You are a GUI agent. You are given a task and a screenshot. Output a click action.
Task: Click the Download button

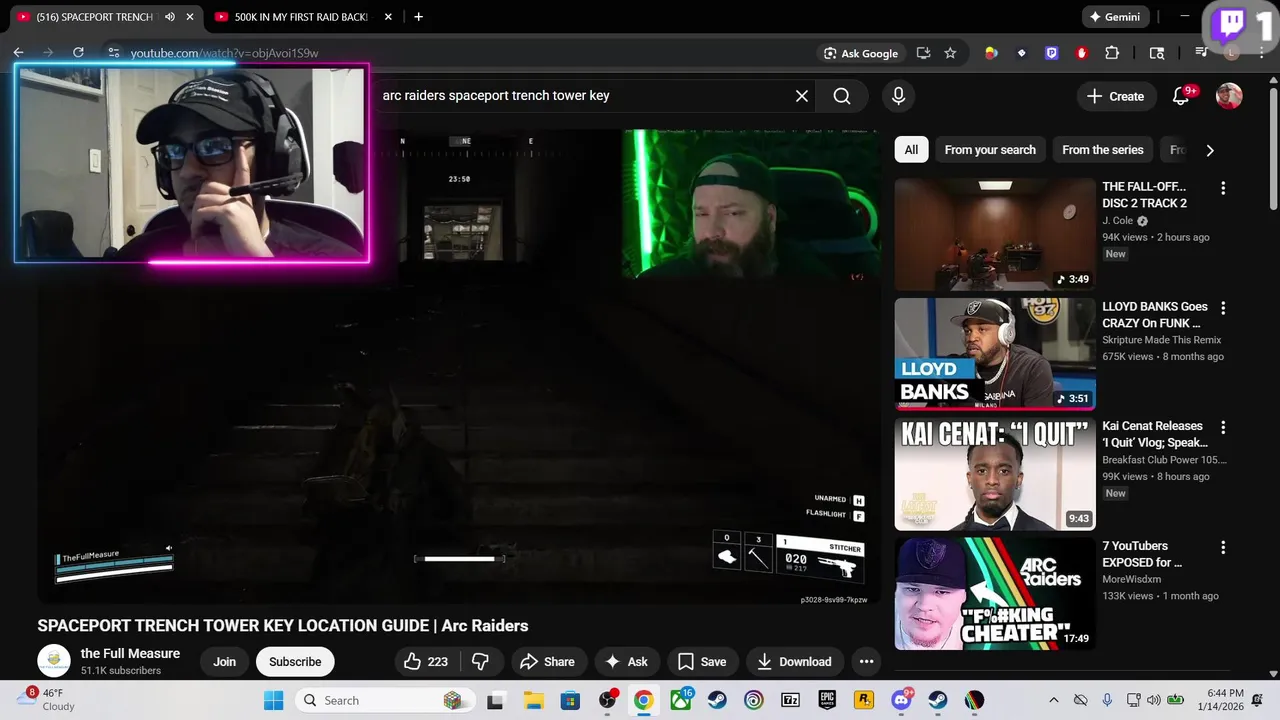coord(795,661)
